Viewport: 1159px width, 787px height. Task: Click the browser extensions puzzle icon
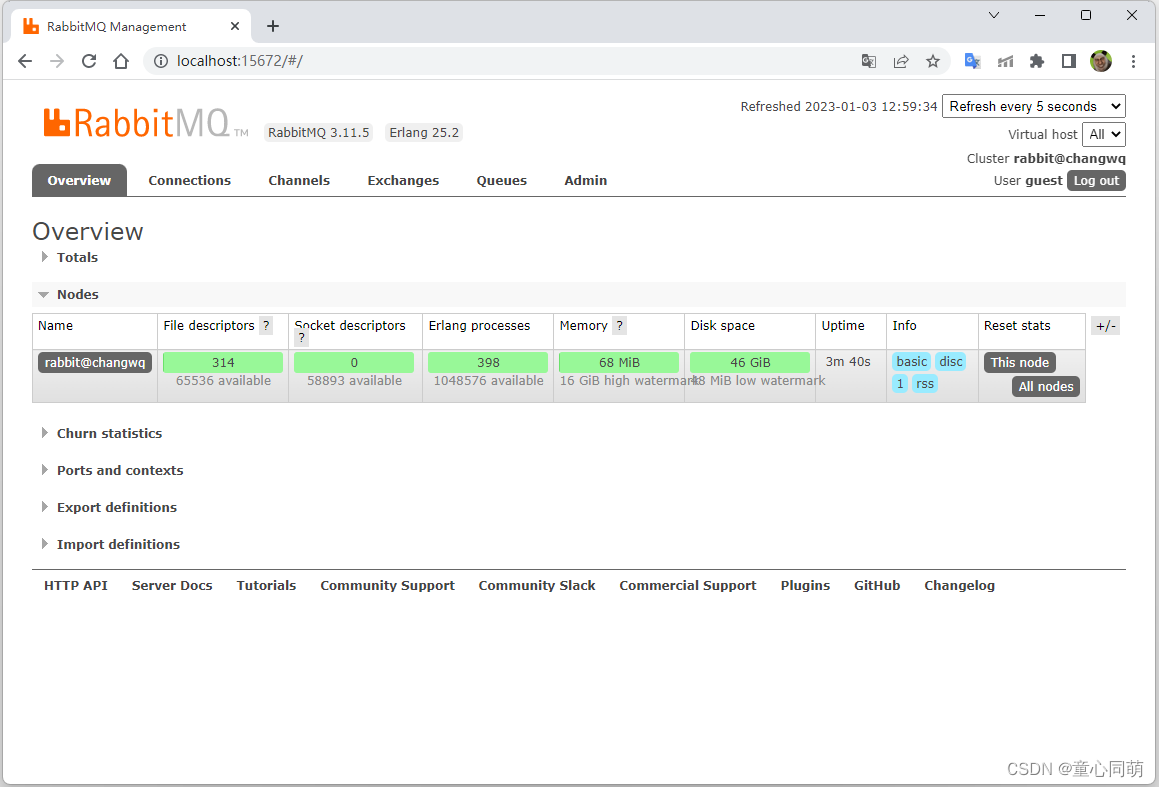pyautogui.click(x=1036, y=61)
